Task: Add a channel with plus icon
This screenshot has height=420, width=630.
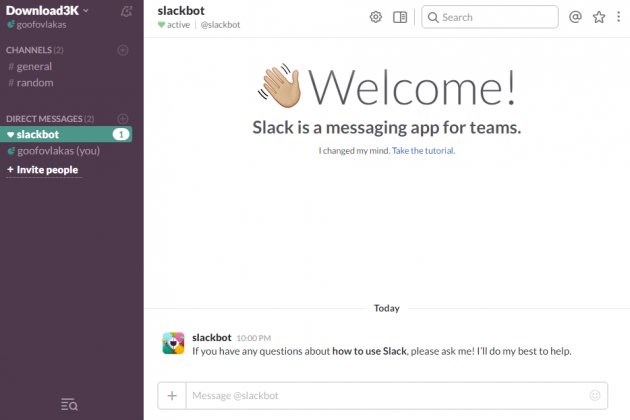Action: 123,50
